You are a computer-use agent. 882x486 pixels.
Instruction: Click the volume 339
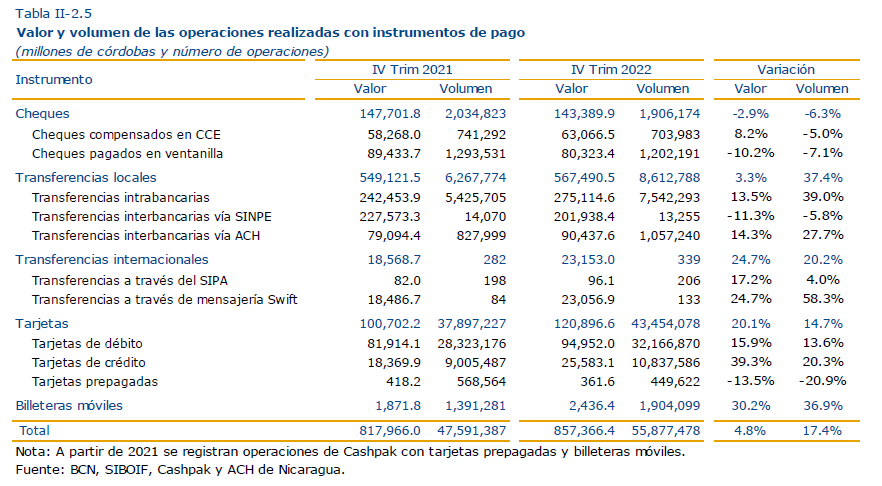coord(689,259)
